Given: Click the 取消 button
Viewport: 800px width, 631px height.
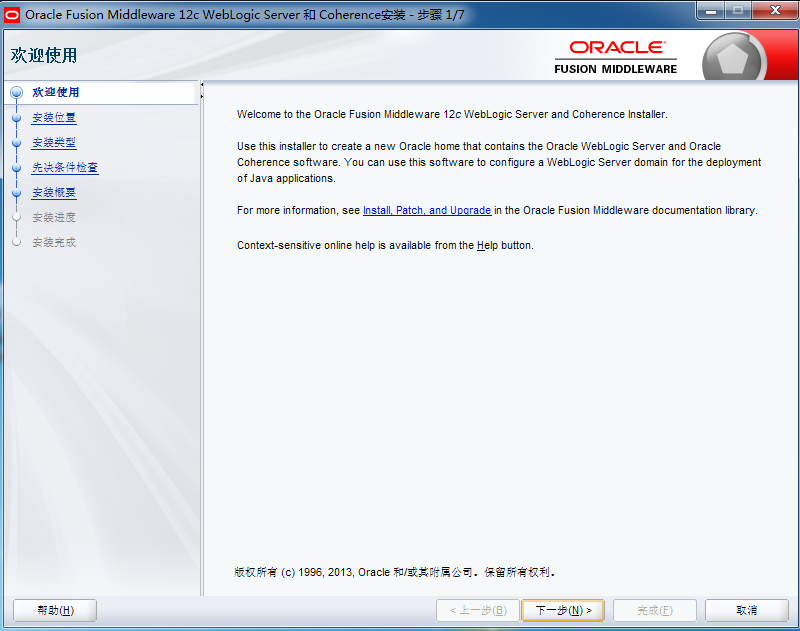Looking at the screenshot, I should tap(745, 610).
